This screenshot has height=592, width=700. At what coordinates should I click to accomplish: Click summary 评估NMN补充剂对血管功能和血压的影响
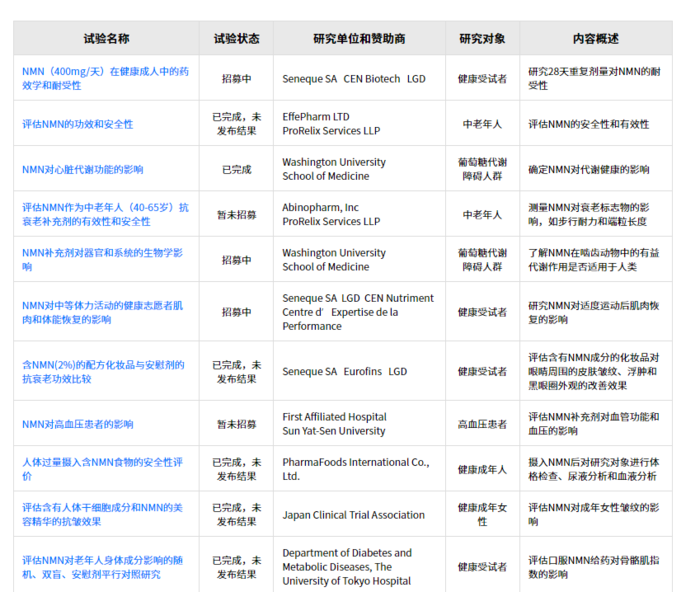(x=593, y=424)
